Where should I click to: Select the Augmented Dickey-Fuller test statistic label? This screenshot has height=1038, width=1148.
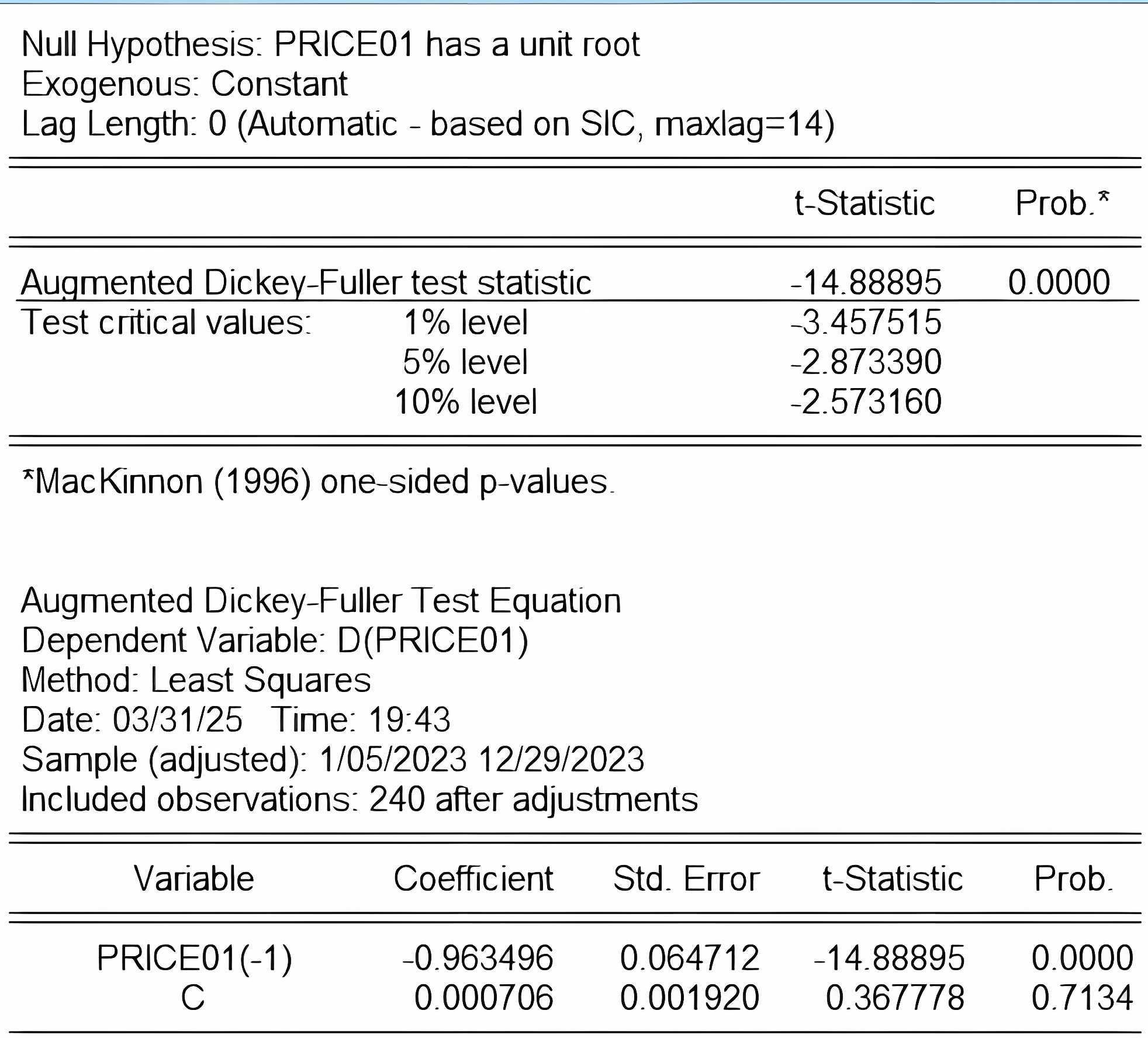point(306,283)
